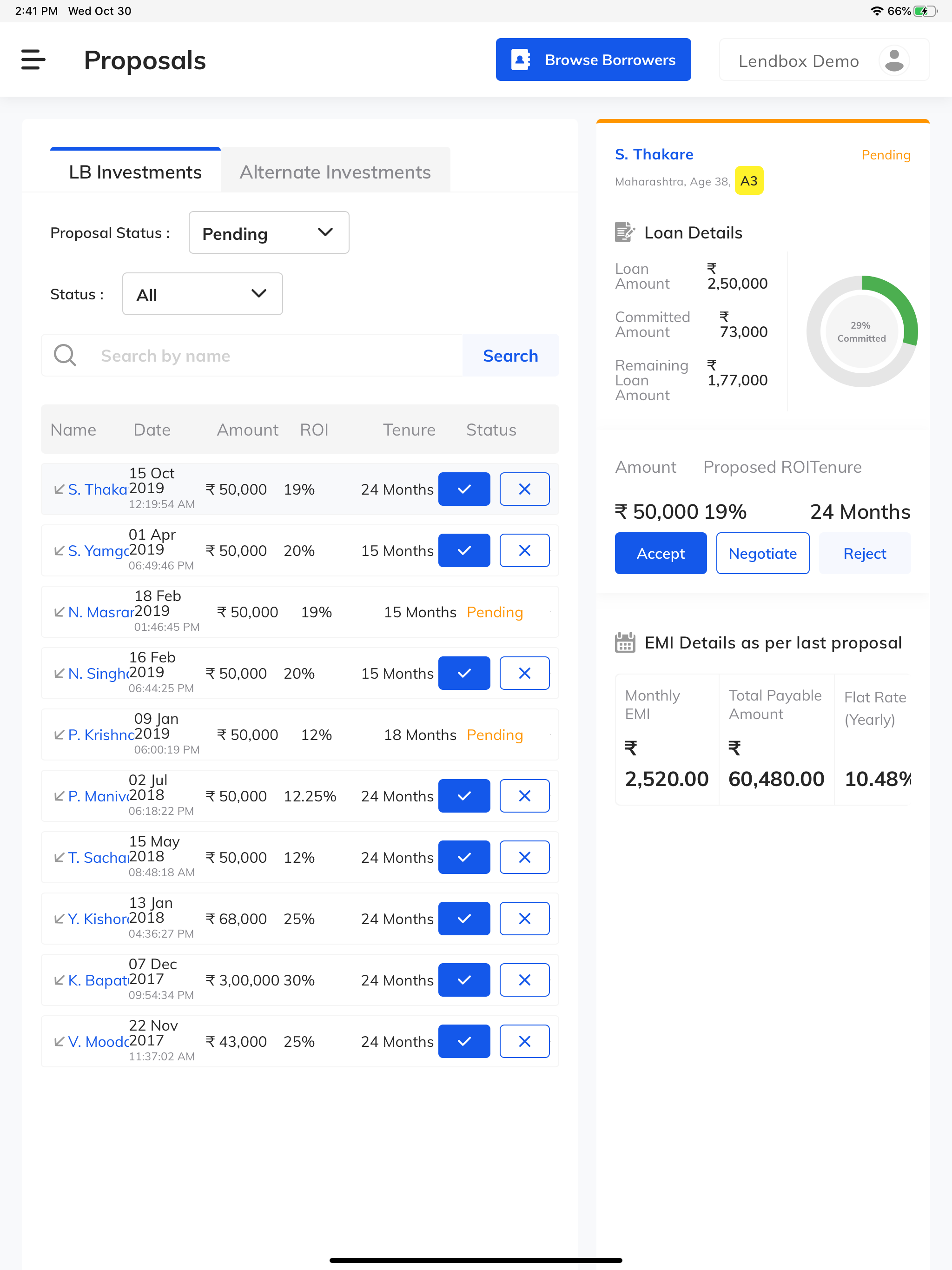Click Pending status of P. Krishnc row
Screen dimensions: 952x1270
pos(495,735)
